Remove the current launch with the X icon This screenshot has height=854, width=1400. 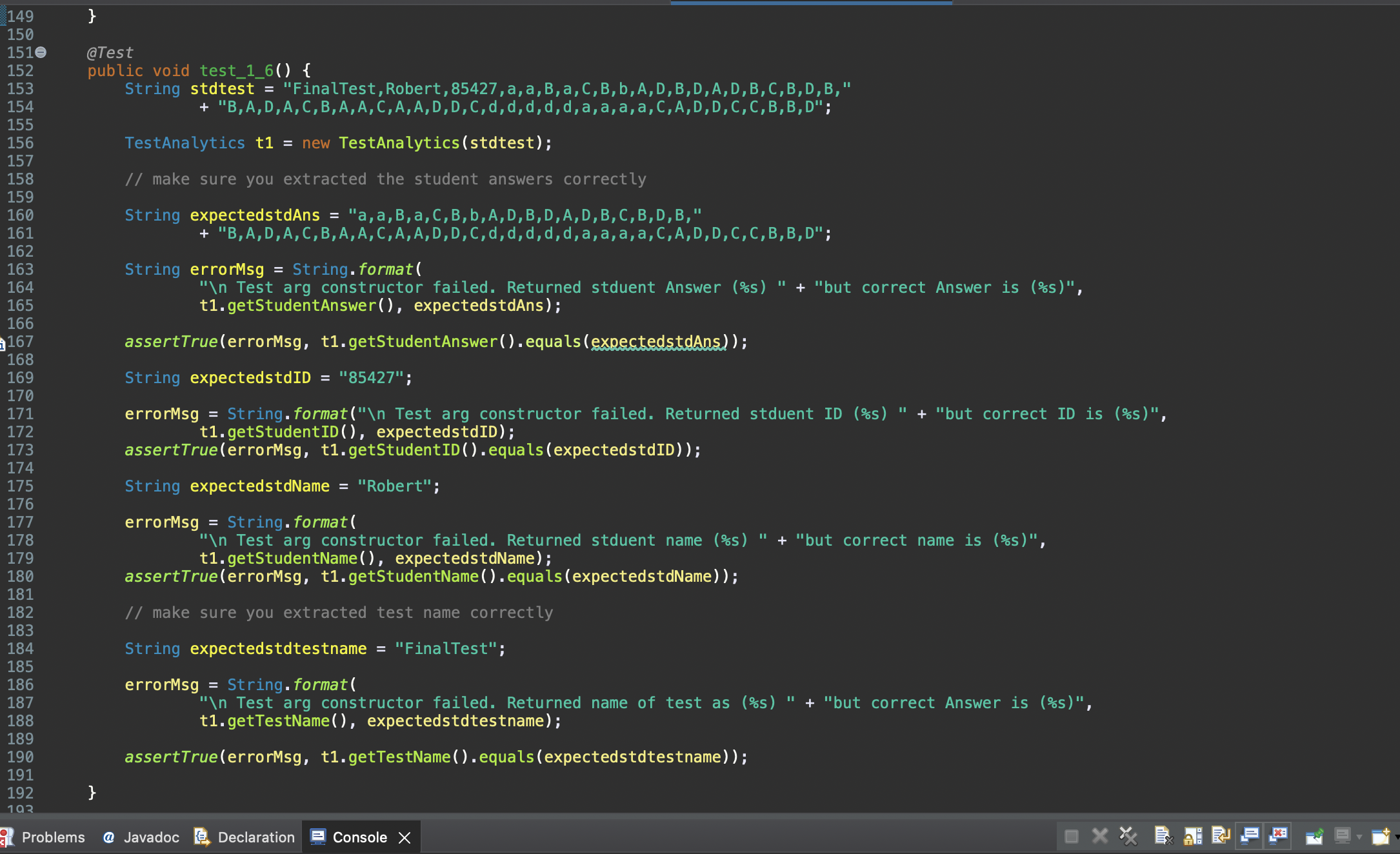pyautogui.click(x=1099, y=835)
